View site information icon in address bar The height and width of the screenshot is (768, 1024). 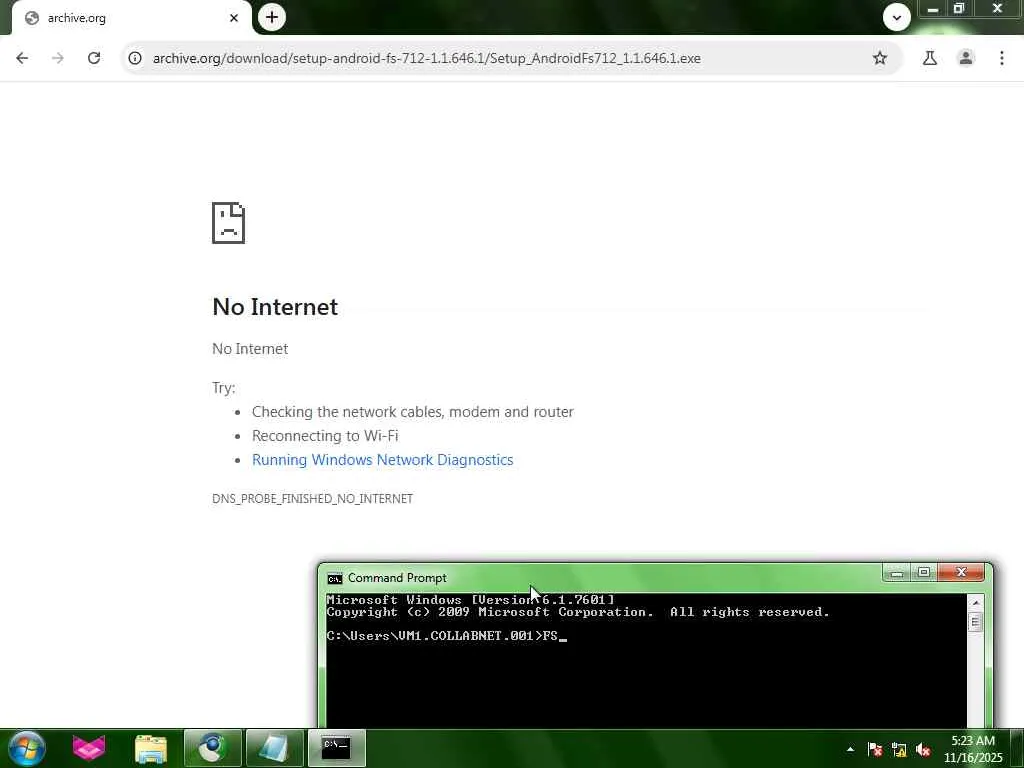pos(135,58)
